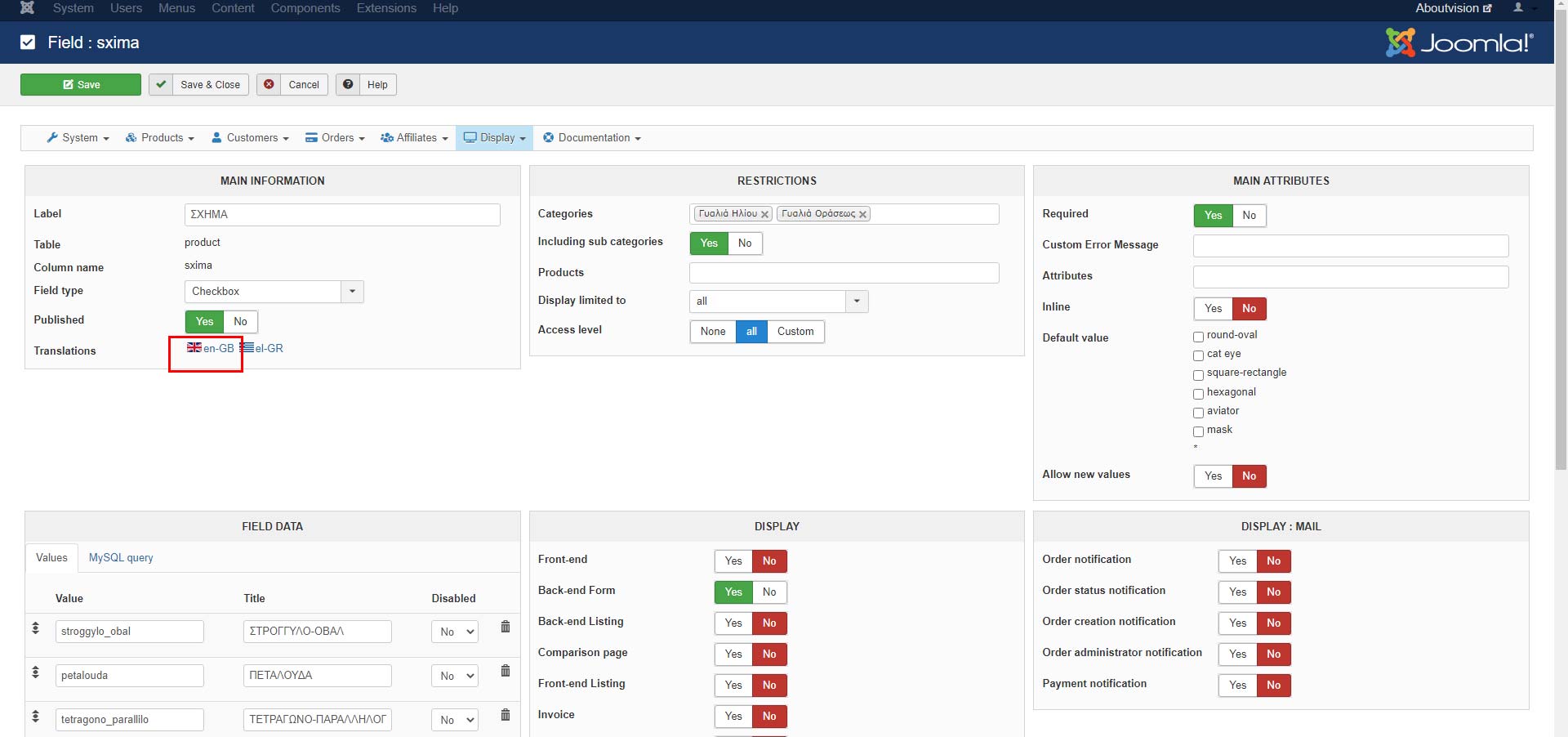Click the en-GB British flag icon
This screenshot has height=737, width=1568.
pyautogui.click(x=194, y=347)
